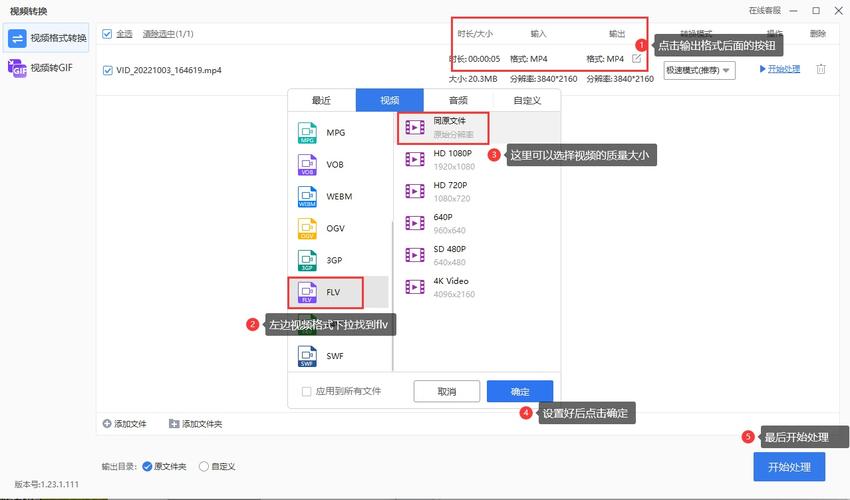This screenshot has width=850, height=500.
Task: Enable 应用到所有文件 checkbox
Action: [x=306, y=391]
